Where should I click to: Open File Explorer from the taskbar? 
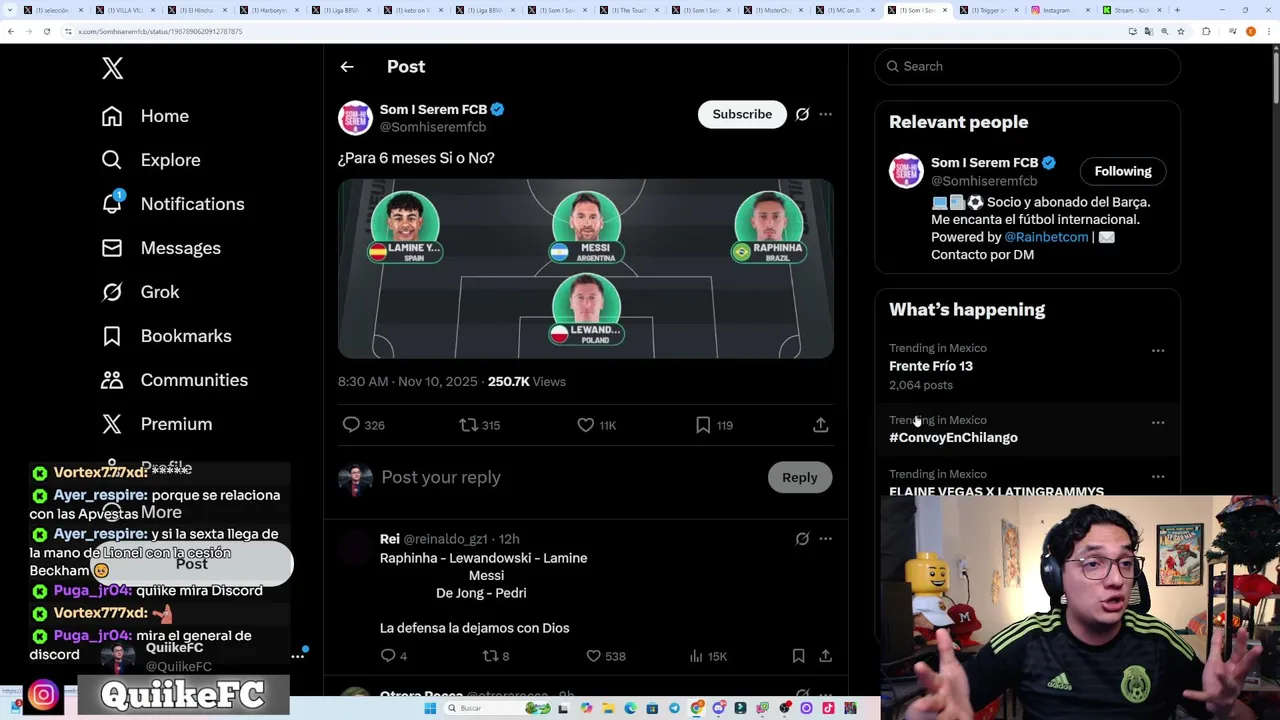pos(608,708)
